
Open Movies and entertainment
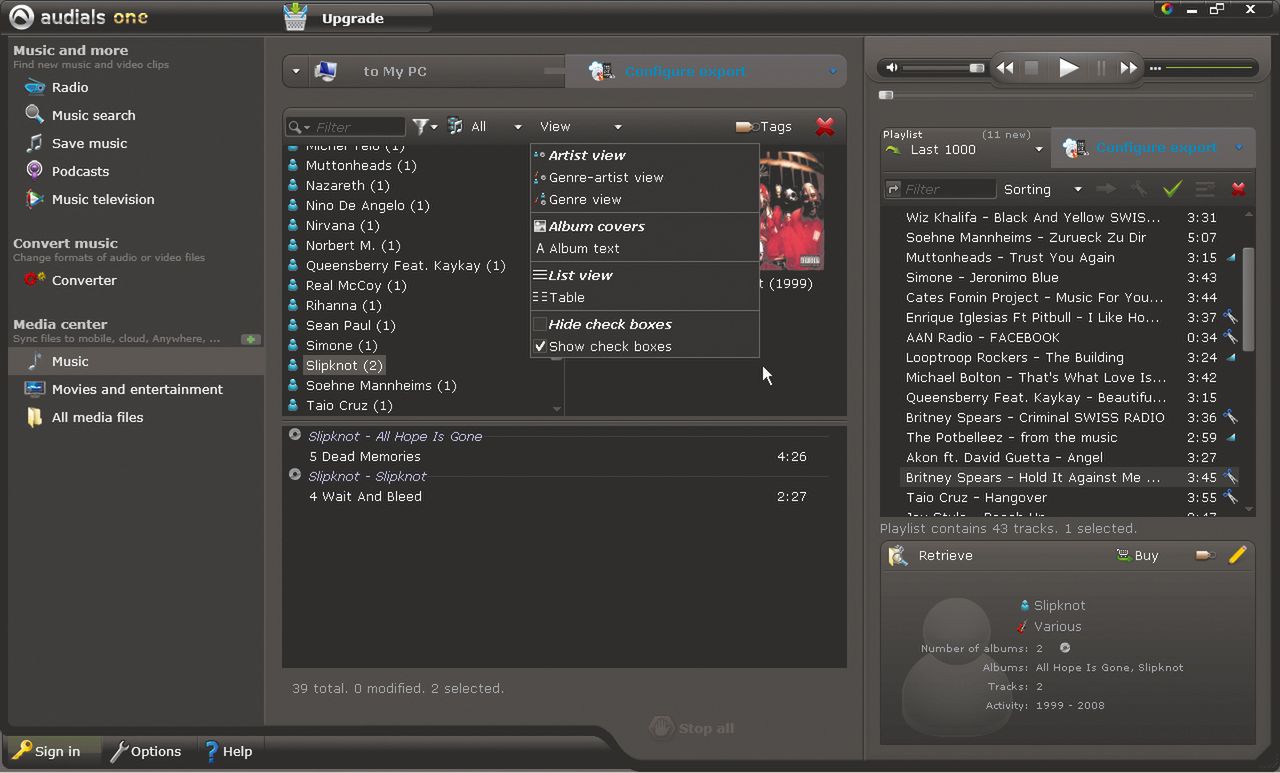pos(137,389)
